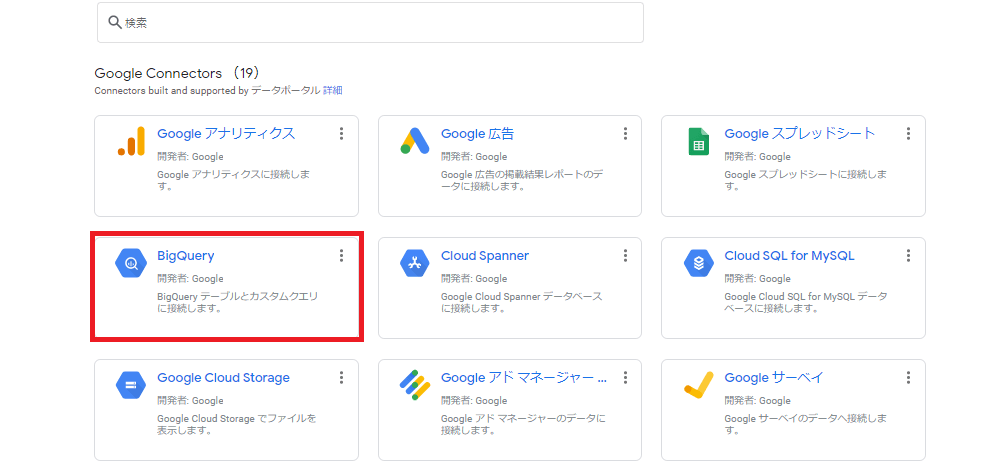Click 開発者: Google on the BigQuery card
The image size is (990, 471).
190,278
